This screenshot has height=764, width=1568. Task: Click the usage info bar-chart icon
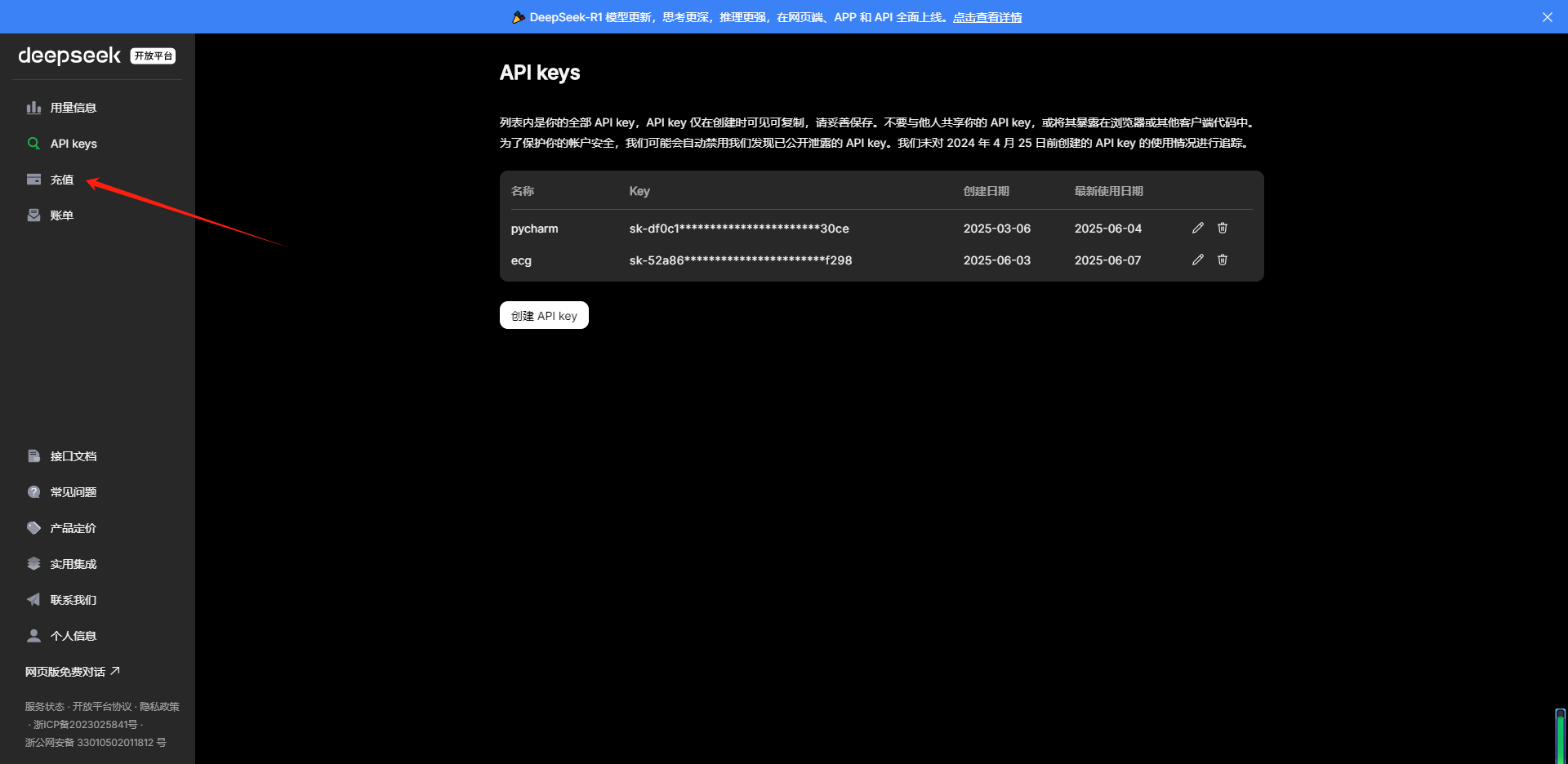(x=33, y=108)
